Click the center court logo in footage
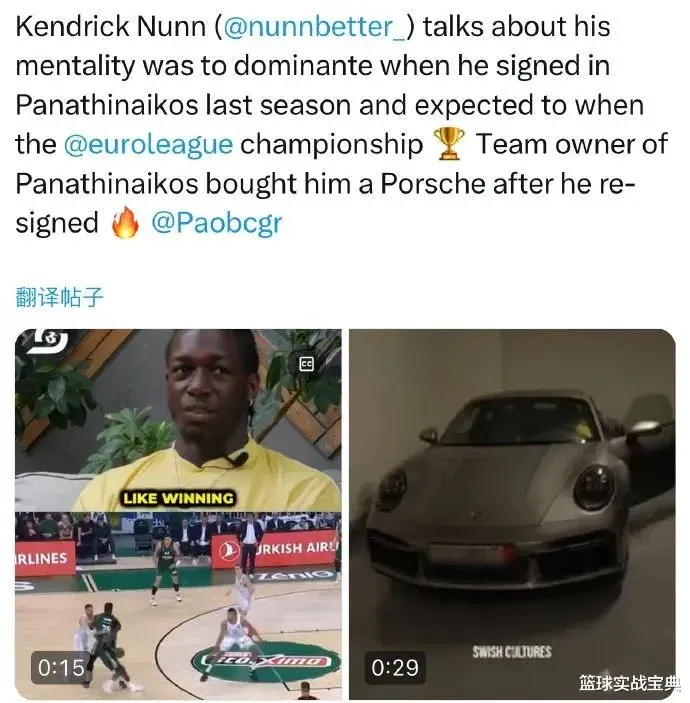 (x=265, y=660)
